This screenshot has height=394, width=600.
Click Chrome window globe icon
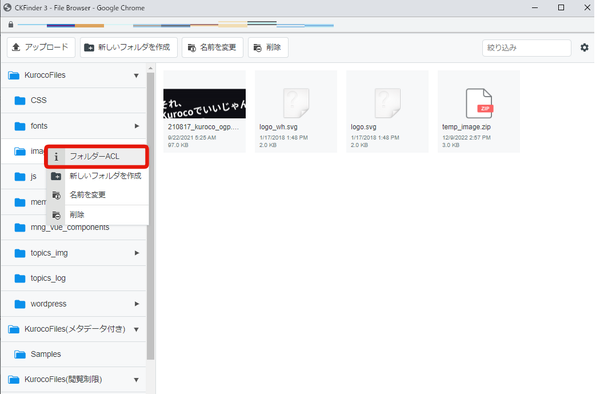(x=7, y=7)
